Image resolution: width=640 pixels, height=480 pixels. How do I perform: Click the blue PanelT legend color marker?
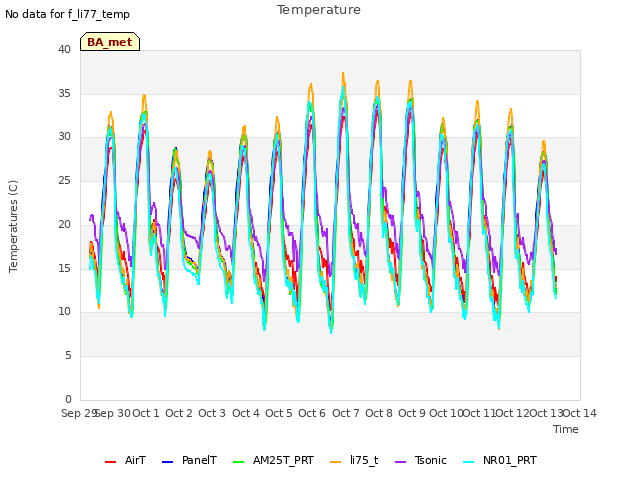coord(168,462)
